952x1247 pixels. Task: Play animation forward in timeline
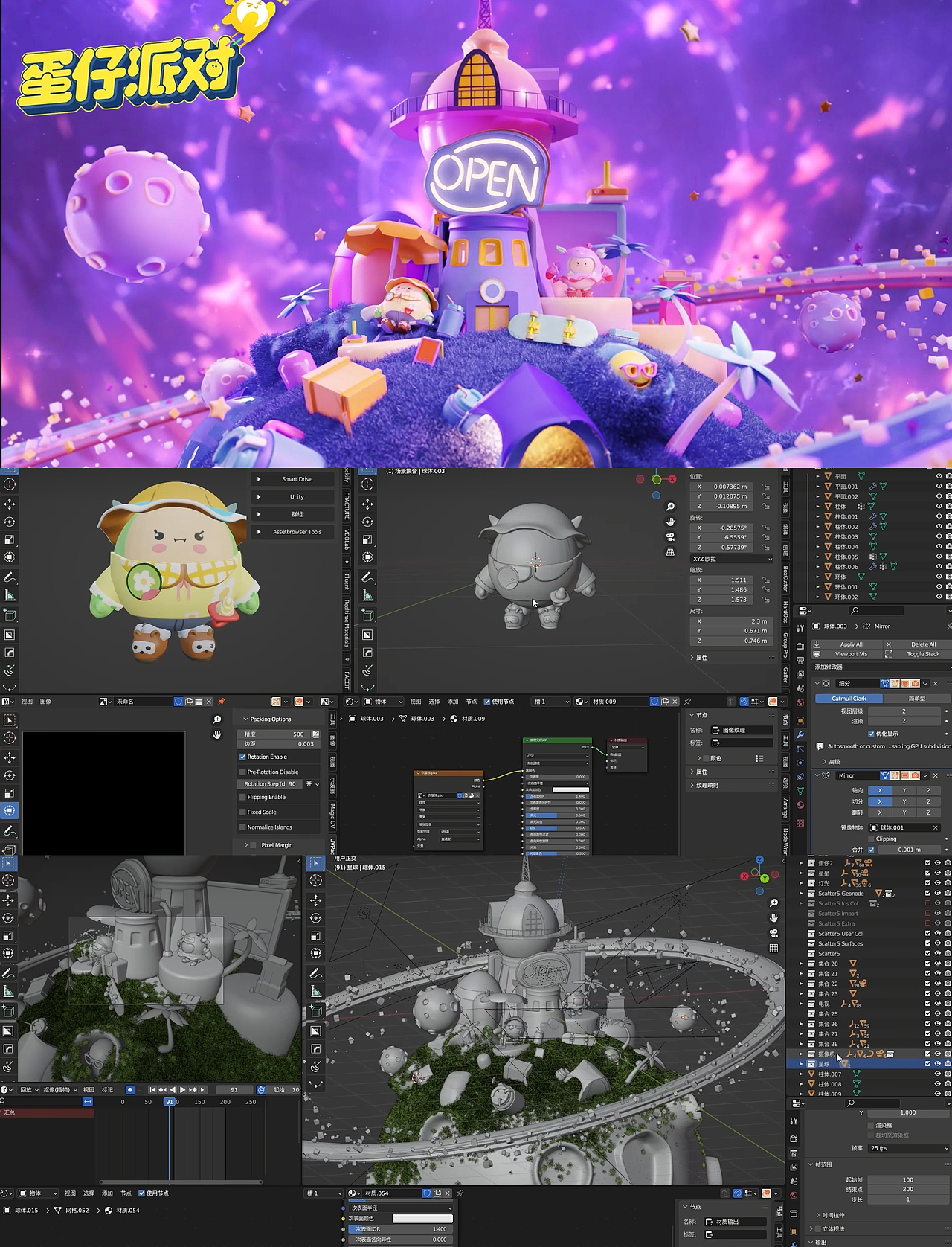[183, 1089]
